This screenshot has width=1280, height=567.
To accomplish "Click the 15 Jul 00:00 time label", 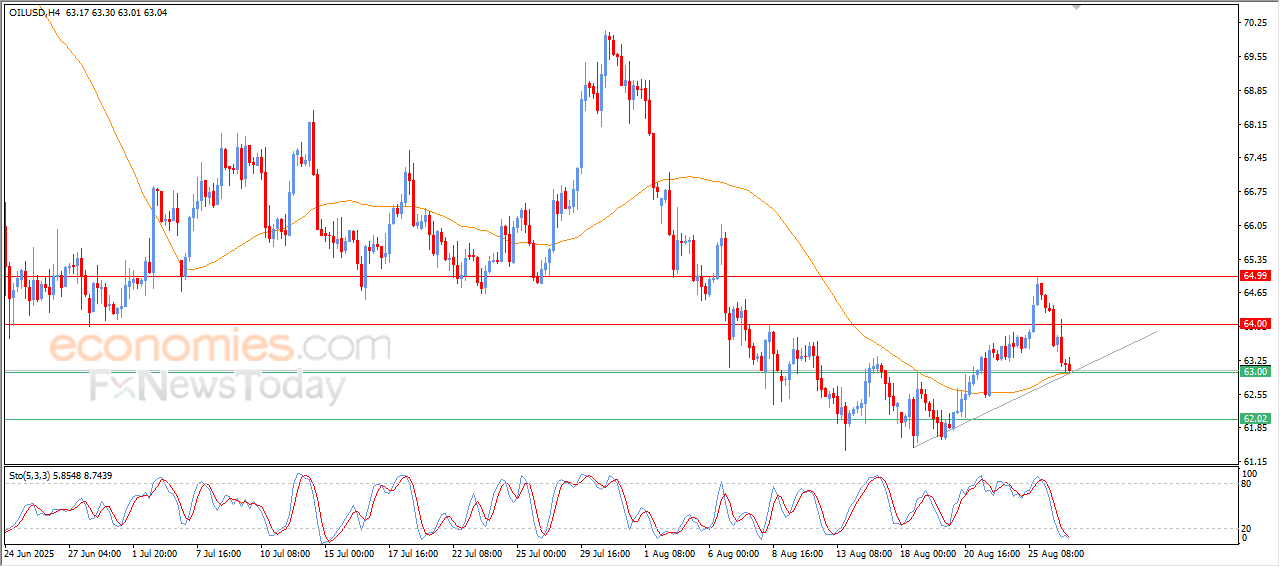I will coord(350,552).
